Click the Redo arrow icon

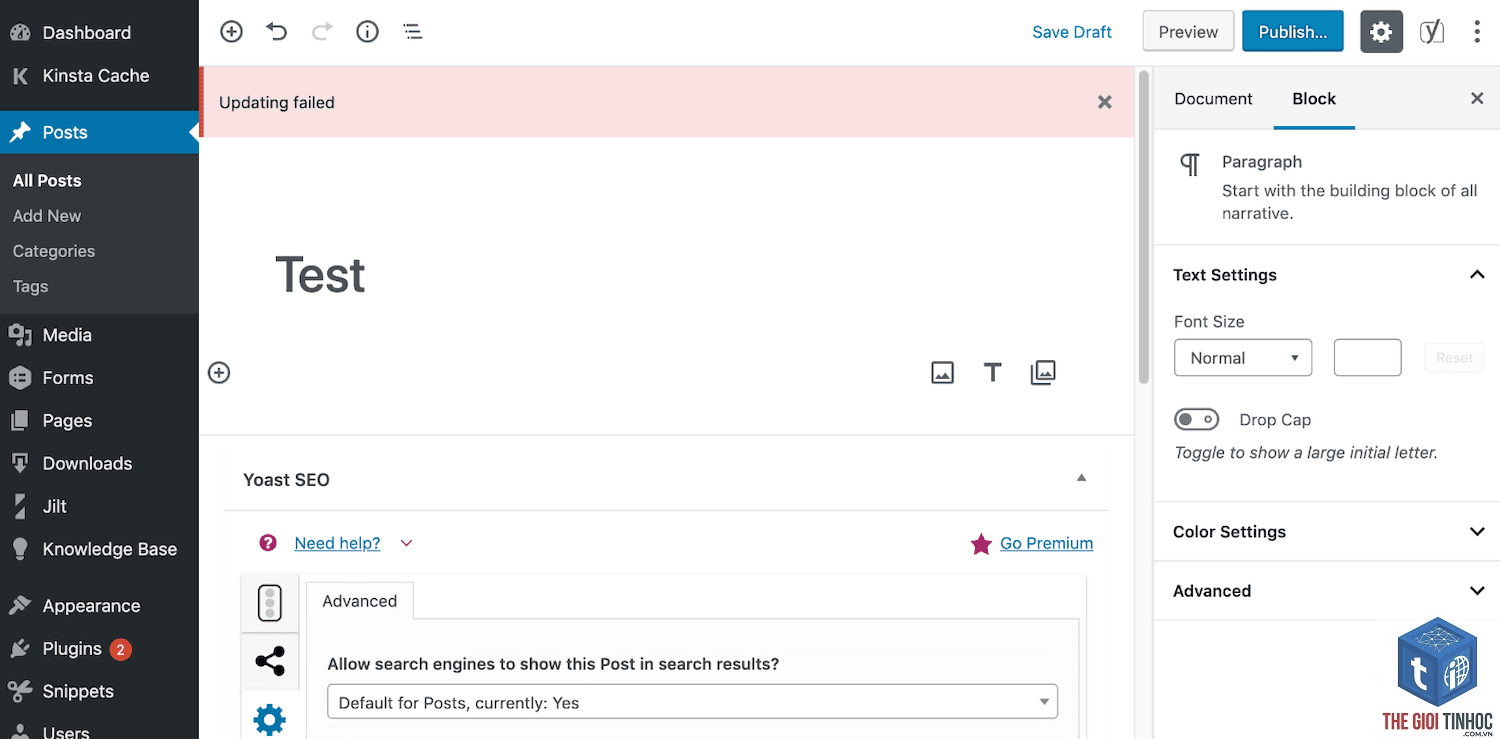pyautogui.click(x=322, y=32)
